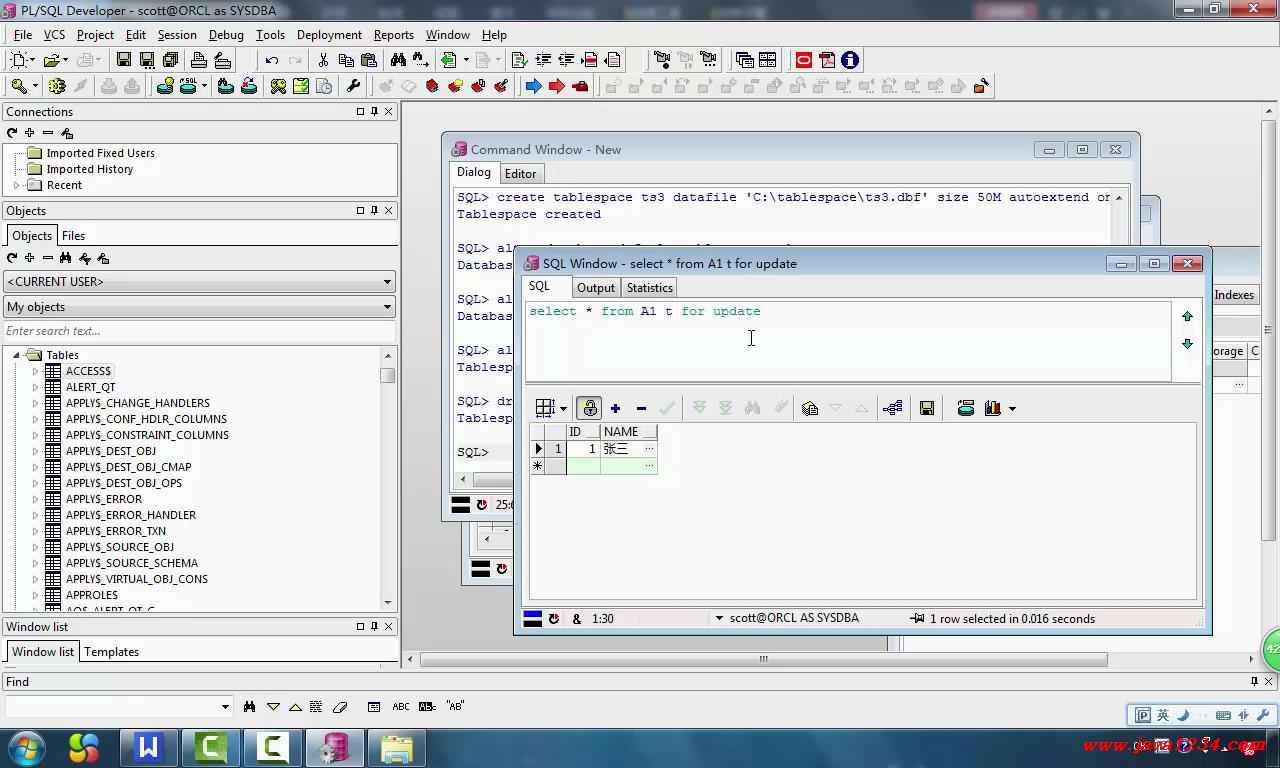
Task: Click the Print icon in main toolbar
Action: [199, 60]
